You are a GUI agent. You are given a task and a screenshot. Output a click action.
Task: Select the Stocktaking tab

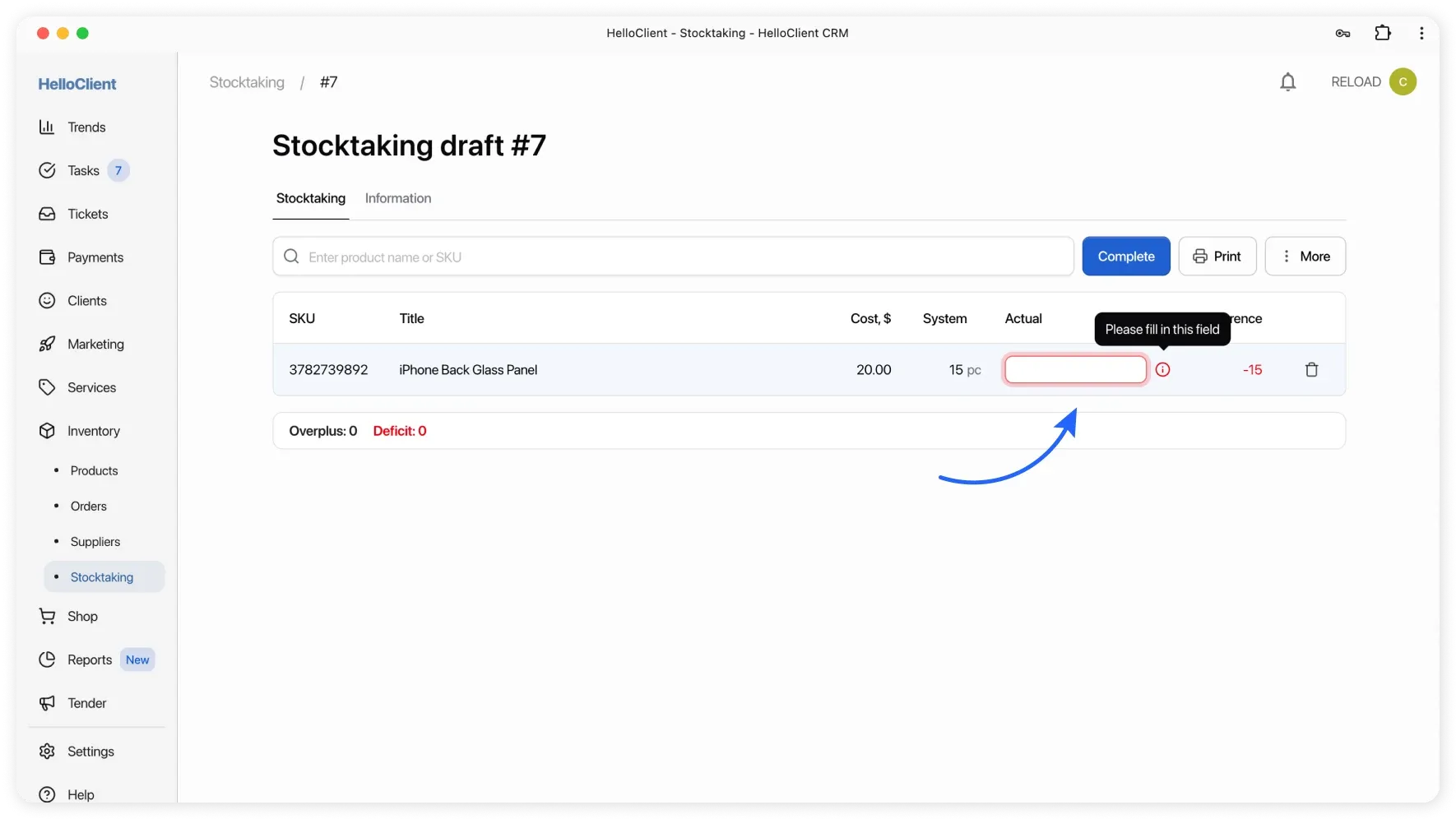coord(311,198)
